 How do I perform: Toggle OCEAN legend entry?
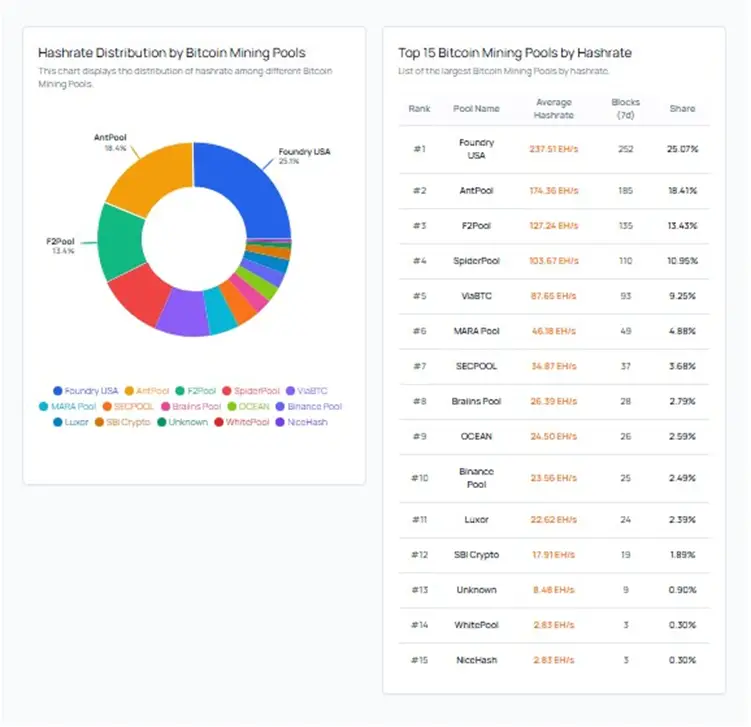point(249,407)
